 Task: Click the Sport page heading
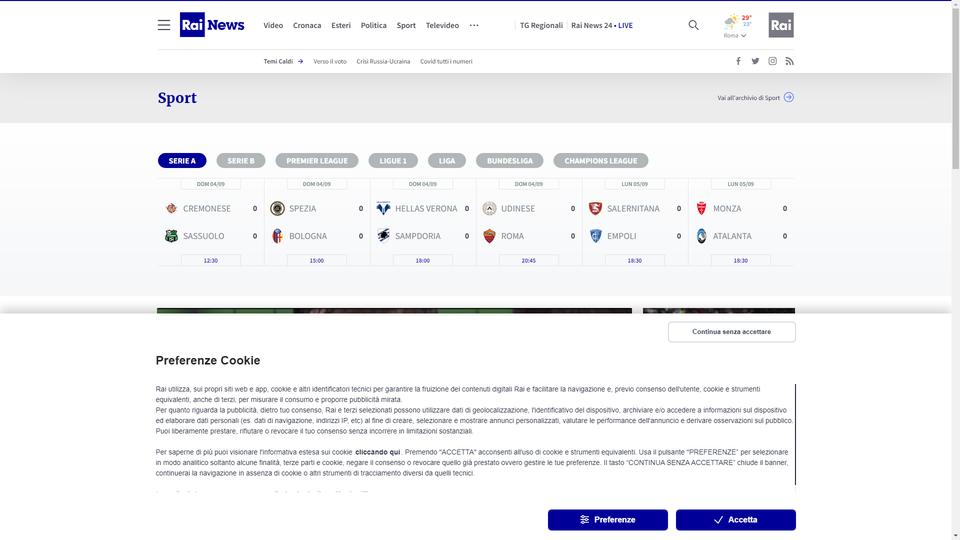[177, 98]
